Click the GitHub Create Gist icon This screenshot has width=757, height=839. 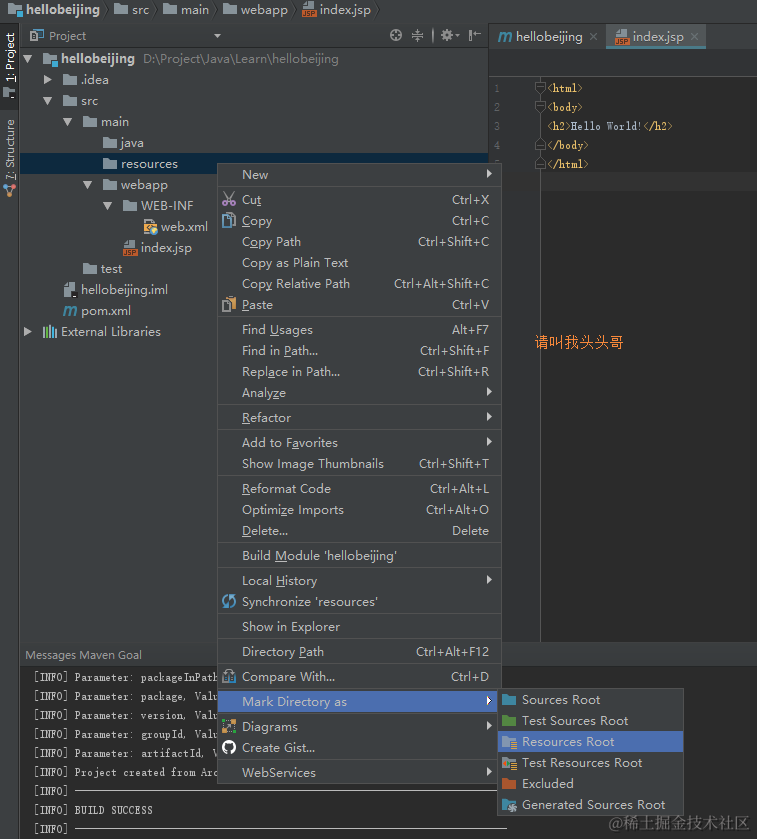point(229,748)
